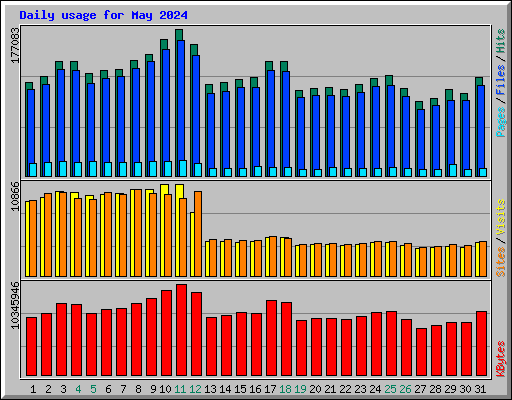Select the blue files bar for day 17
512x400 pixels.
click(271, 119)
